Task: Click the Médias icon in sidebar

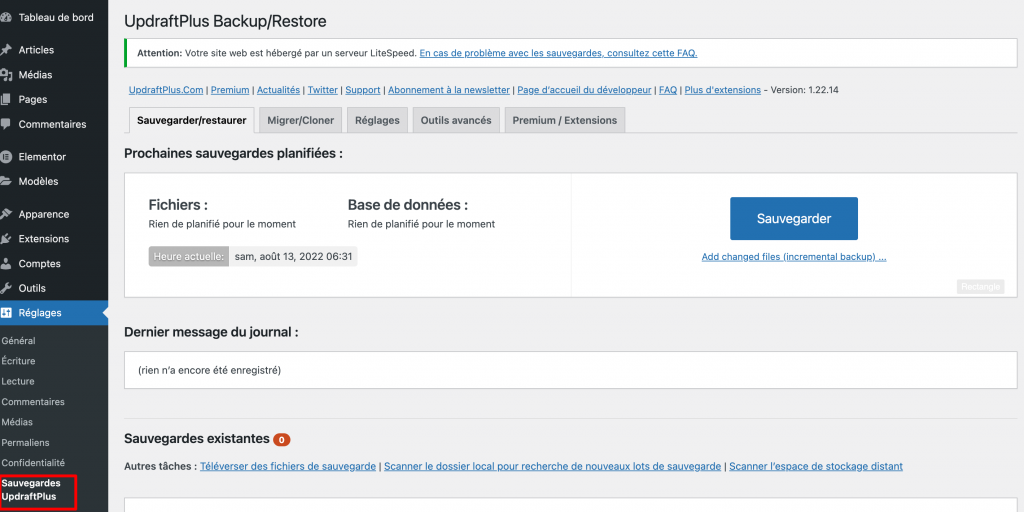Action: pyautogui.click(x=6, y=75)
